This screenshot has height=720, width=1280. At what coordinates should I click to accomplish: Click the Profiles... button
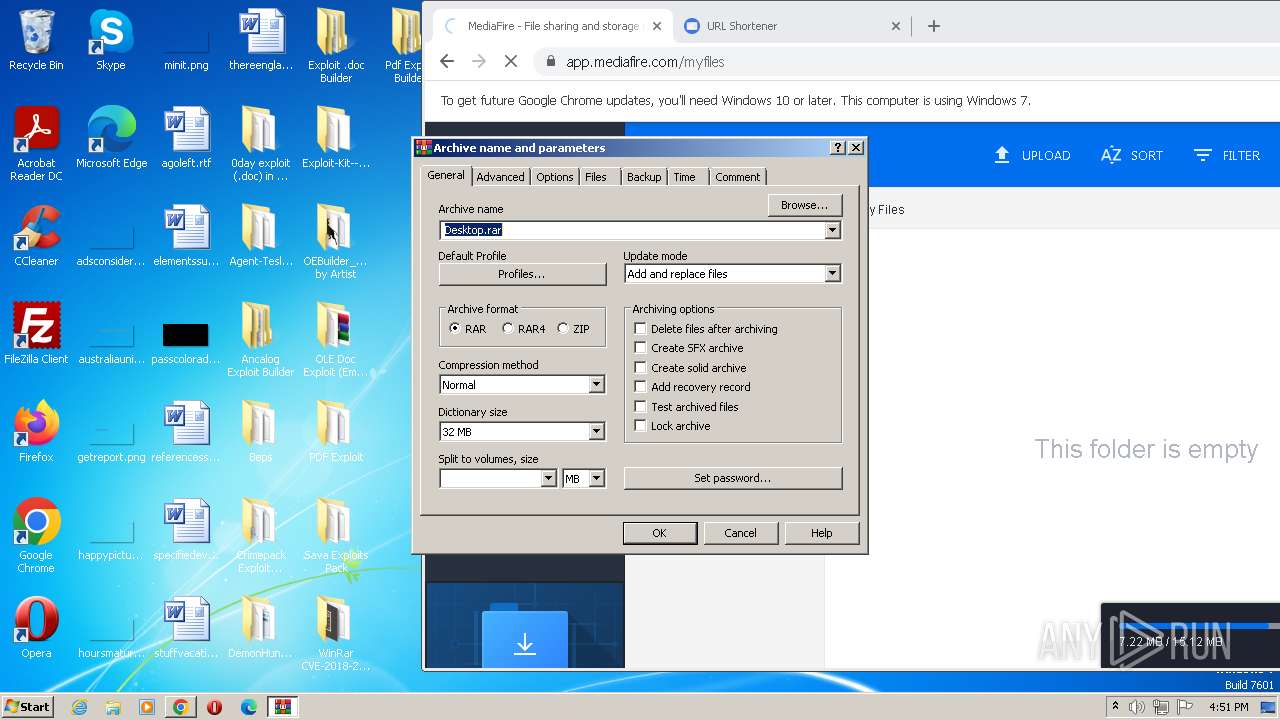point(522,274)
